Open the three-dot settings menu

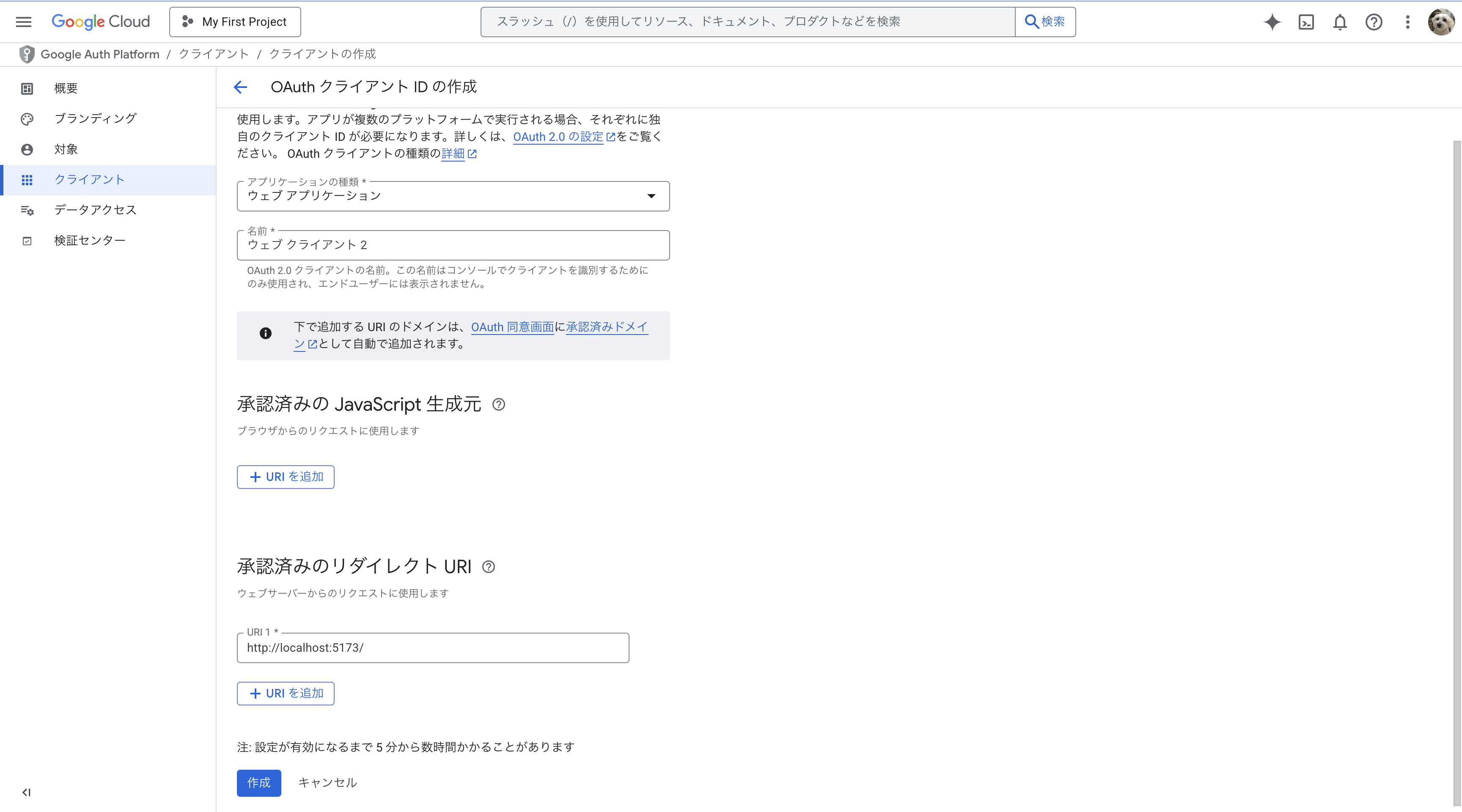pyautogui.click(x=1407, y=22)
